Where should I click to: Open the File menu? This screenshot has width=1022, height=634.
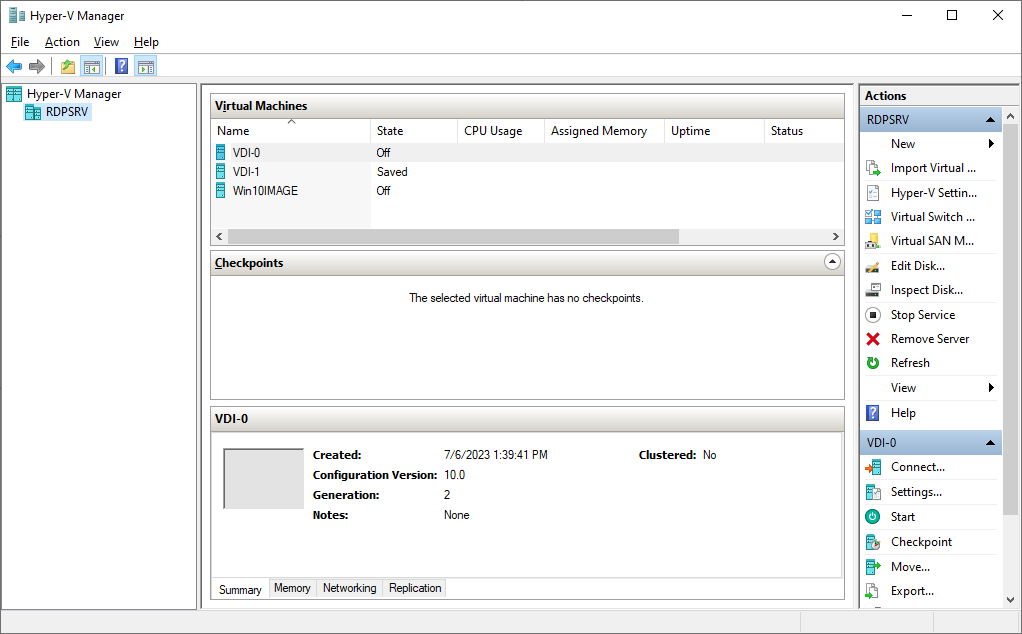point(20,42)
